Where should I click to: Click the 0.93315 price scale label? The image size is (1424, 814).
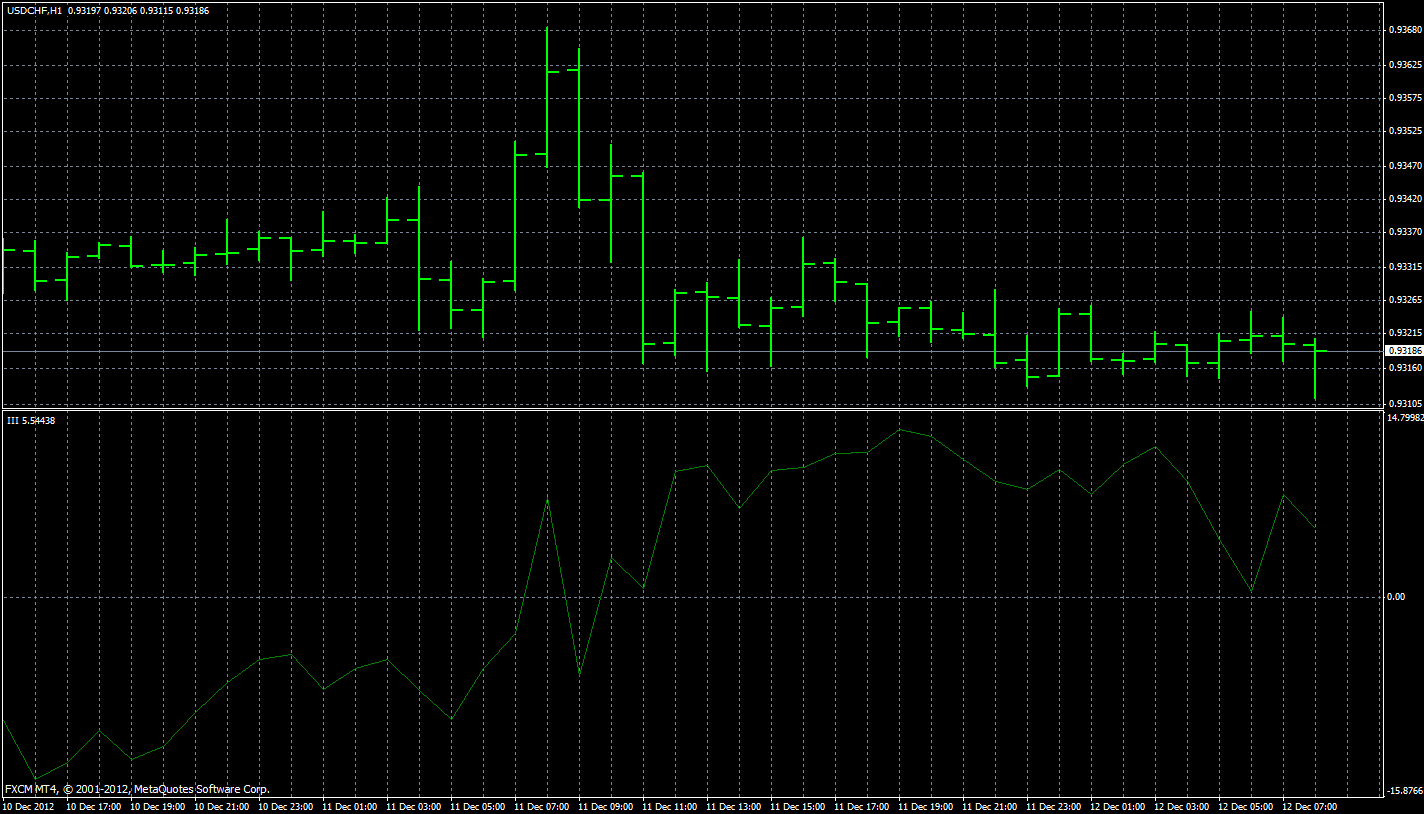pyautogui.click(x=1405, y=267)
